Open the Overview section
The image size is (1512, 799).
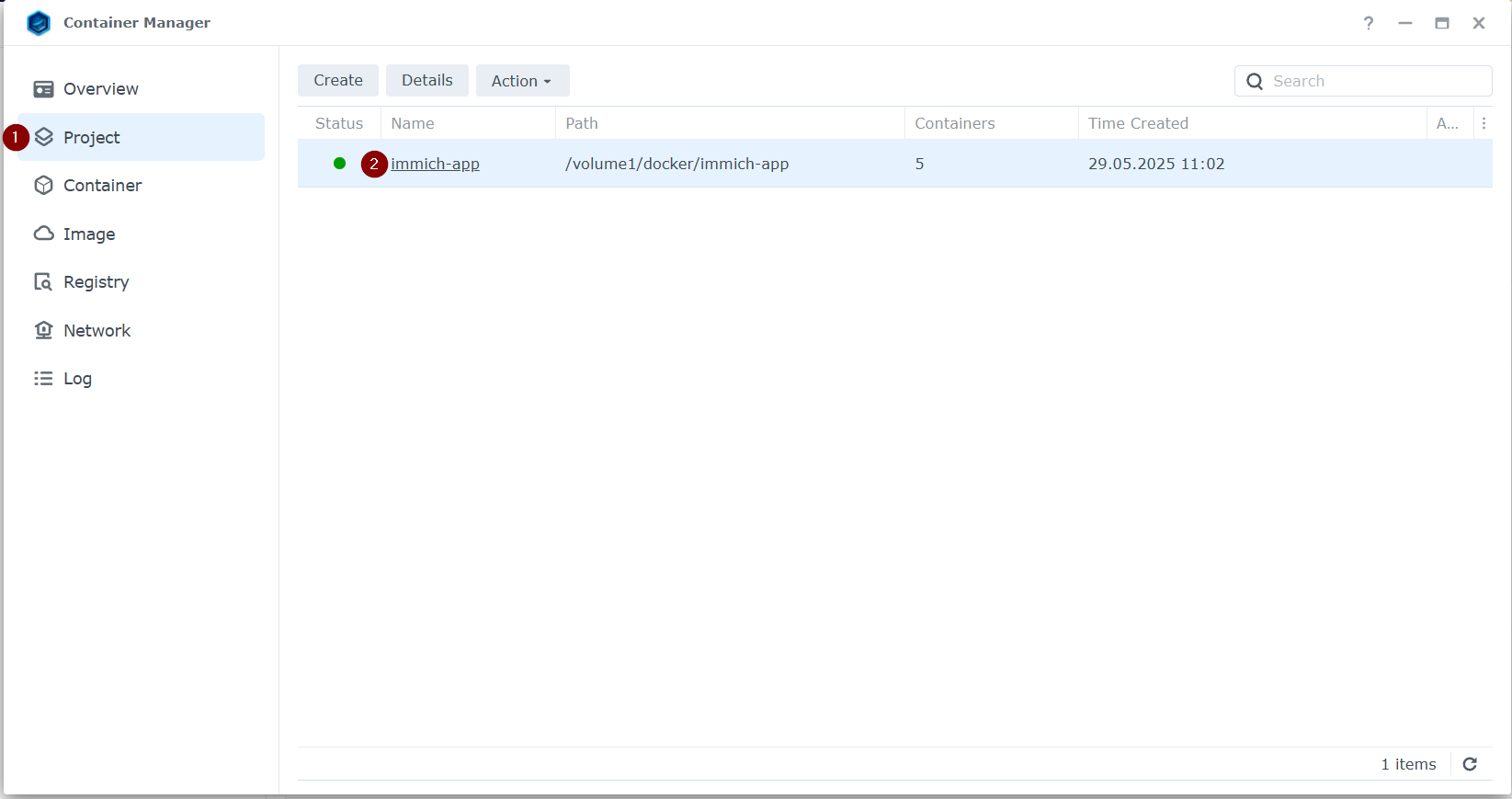coord(142,89)
